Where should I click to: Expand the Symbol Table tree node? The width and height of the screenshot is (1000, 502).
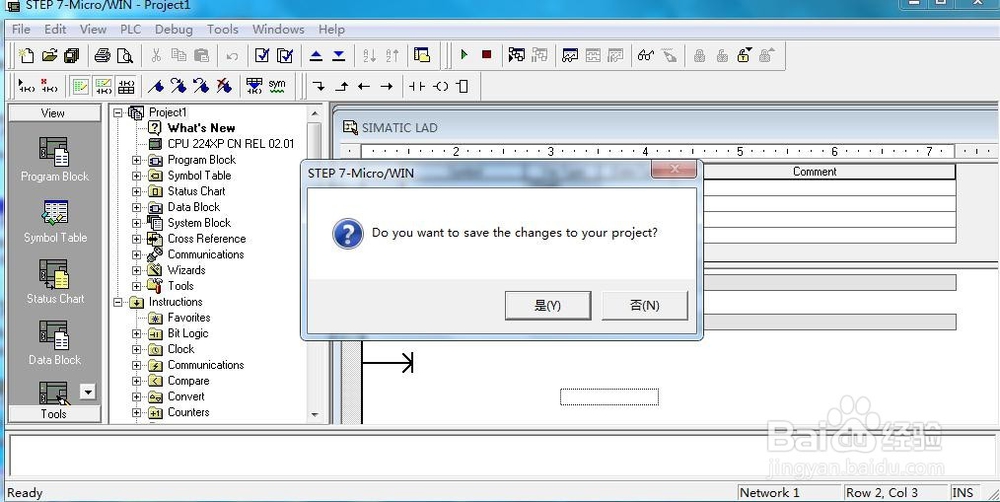click(136, 176)
